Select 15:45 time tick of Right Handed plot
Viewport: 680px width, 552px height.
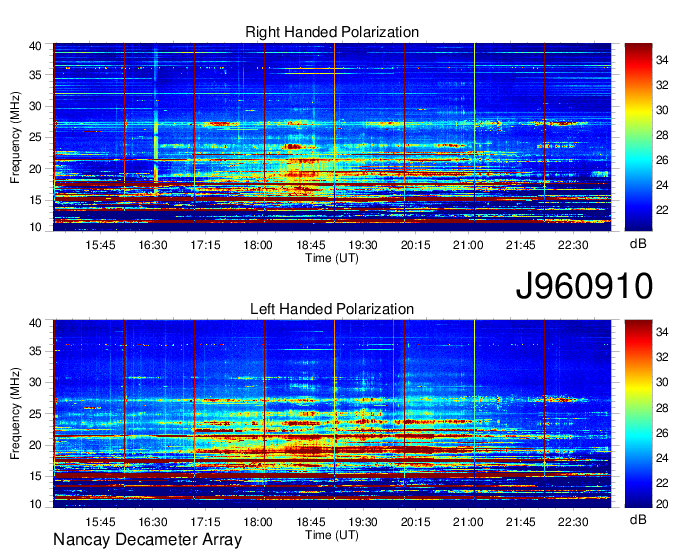[100, 245]
